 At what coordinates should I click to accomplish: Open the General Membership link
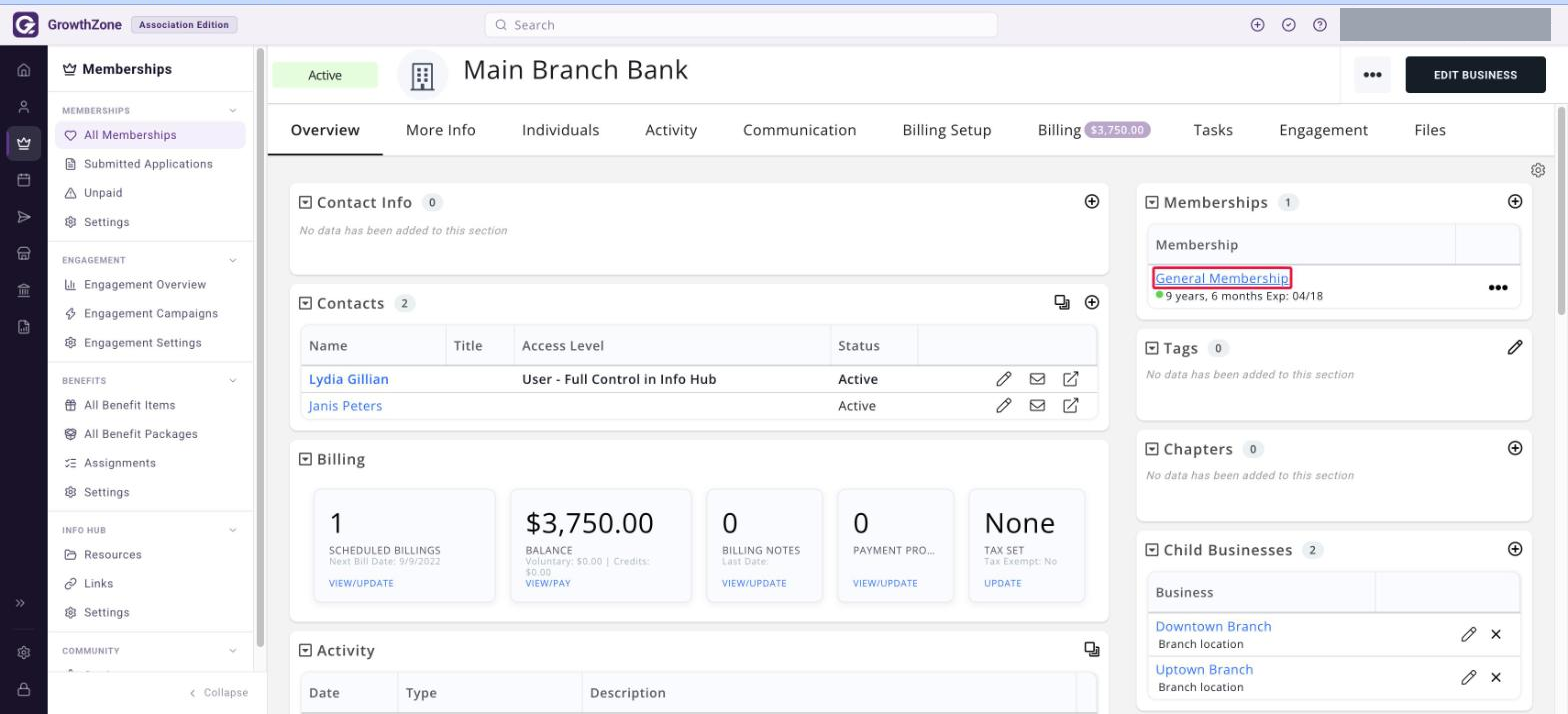pos(1222,278)
